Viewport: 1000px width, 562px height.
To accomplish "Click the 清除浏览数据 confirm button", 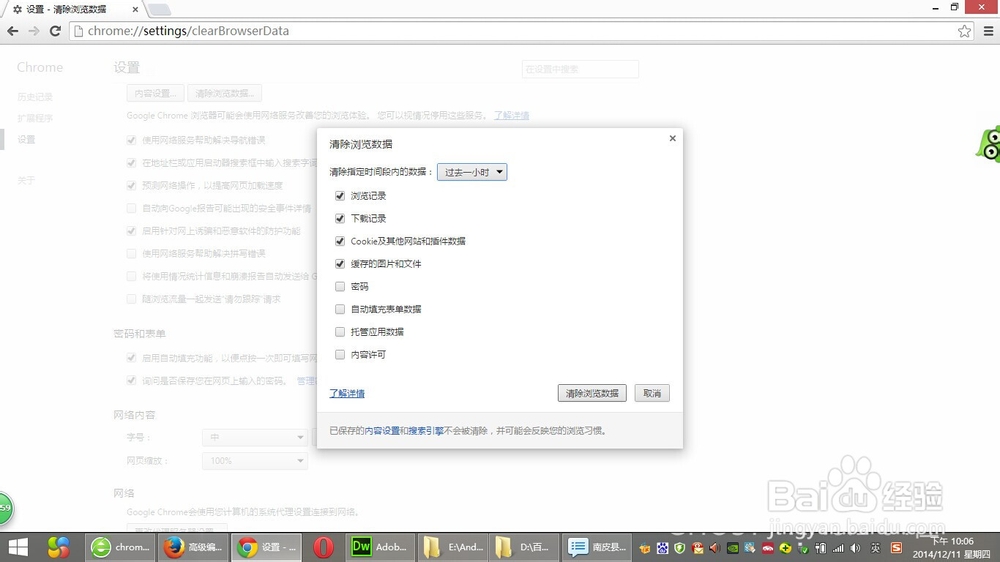I will pos(592,393).
